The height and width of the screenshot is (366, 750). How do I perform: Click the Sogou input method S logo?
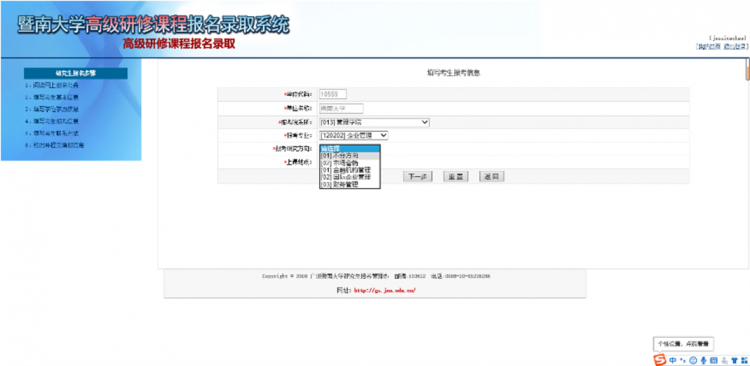[660, 359]
